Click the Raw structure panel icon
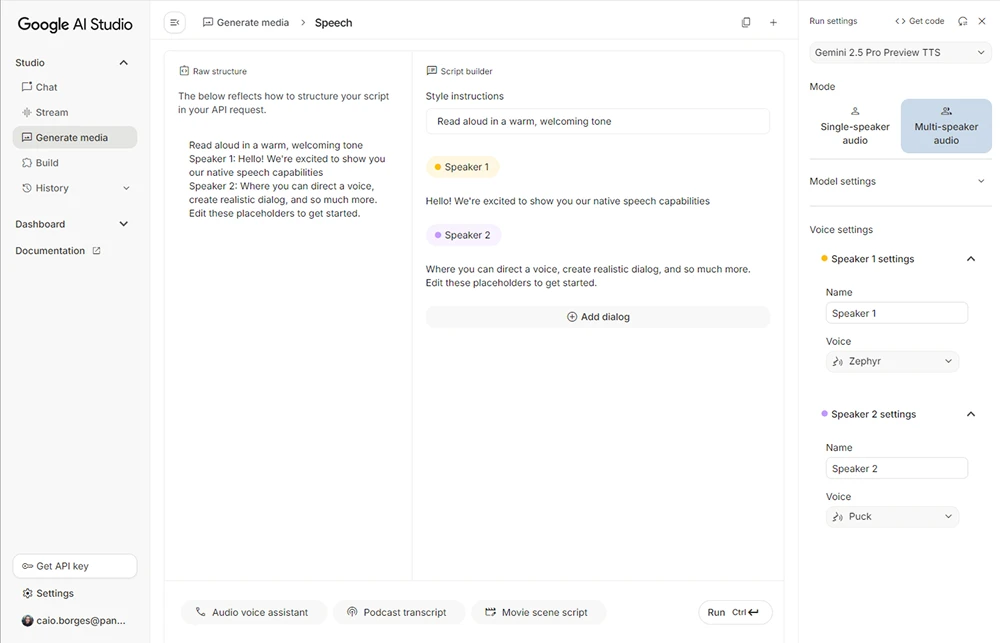The height and width of the screenshot is (643, 1000). click(x=184, y=71)
